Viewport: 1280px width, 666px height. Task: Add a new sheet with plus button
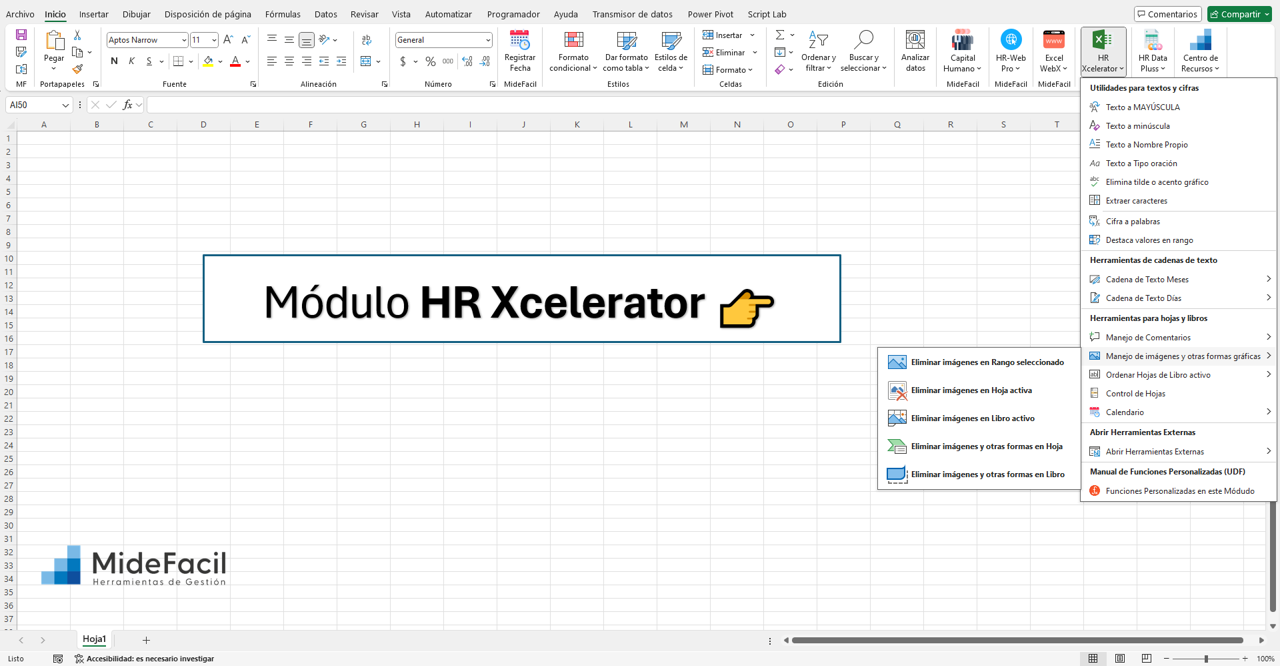146,640
